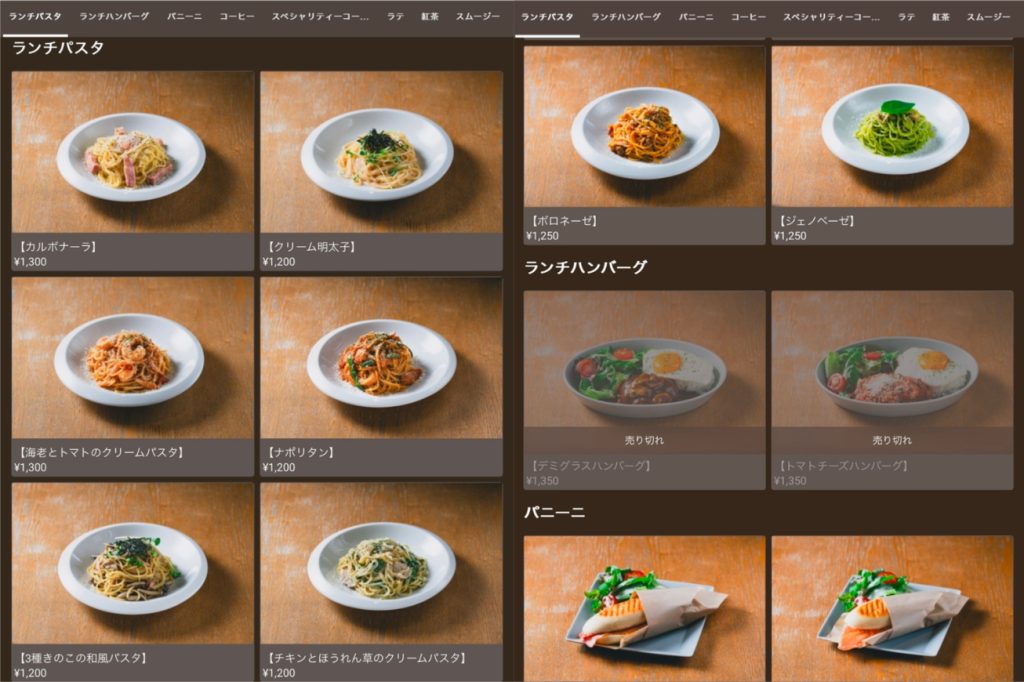Switch to the ラテ tab in right panel
1024x682 pixels.
(x=906, y=16)
